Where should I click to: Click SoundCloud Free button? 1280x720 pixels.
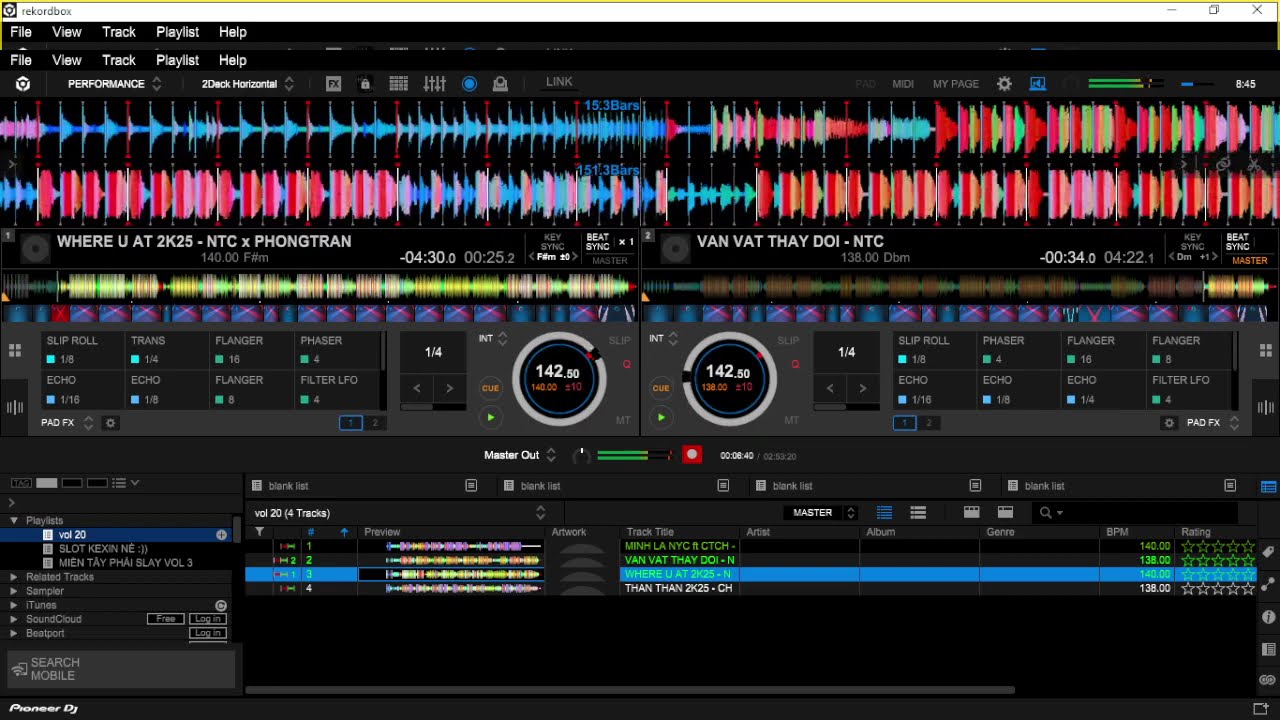166,619
